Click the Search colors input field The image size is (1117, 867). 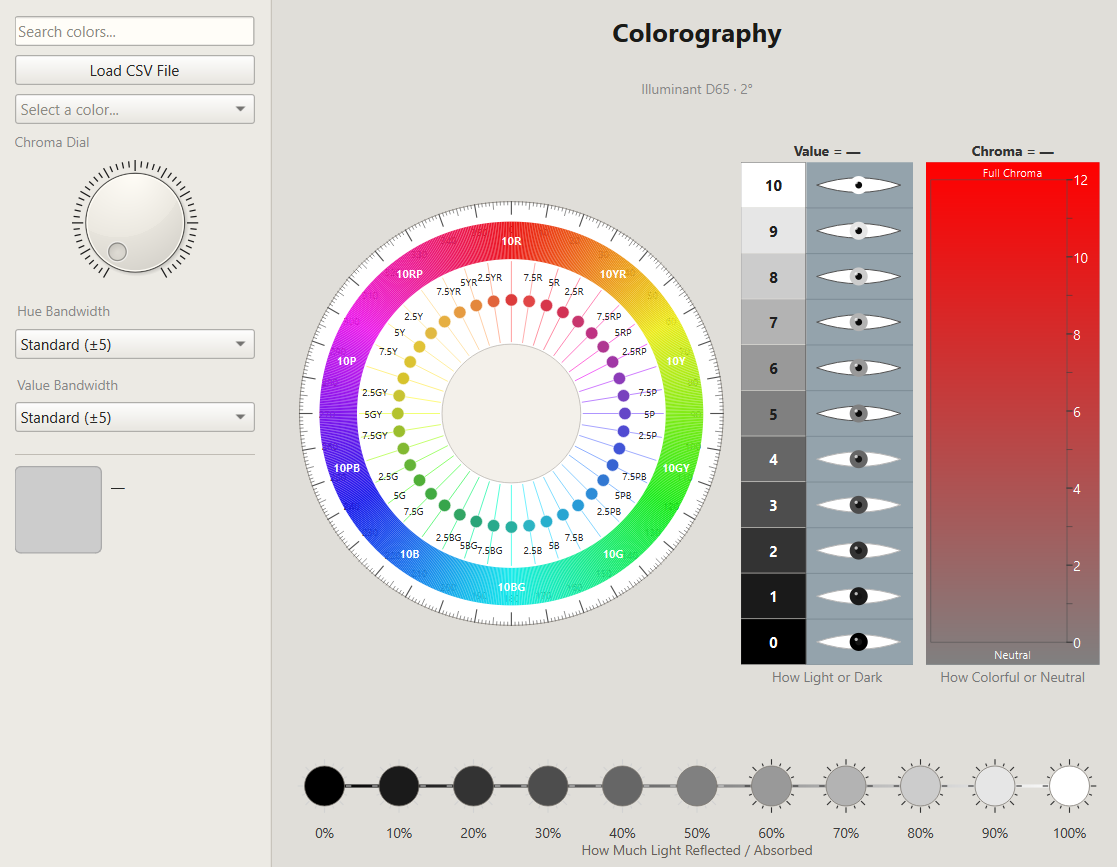click(134, 31)
